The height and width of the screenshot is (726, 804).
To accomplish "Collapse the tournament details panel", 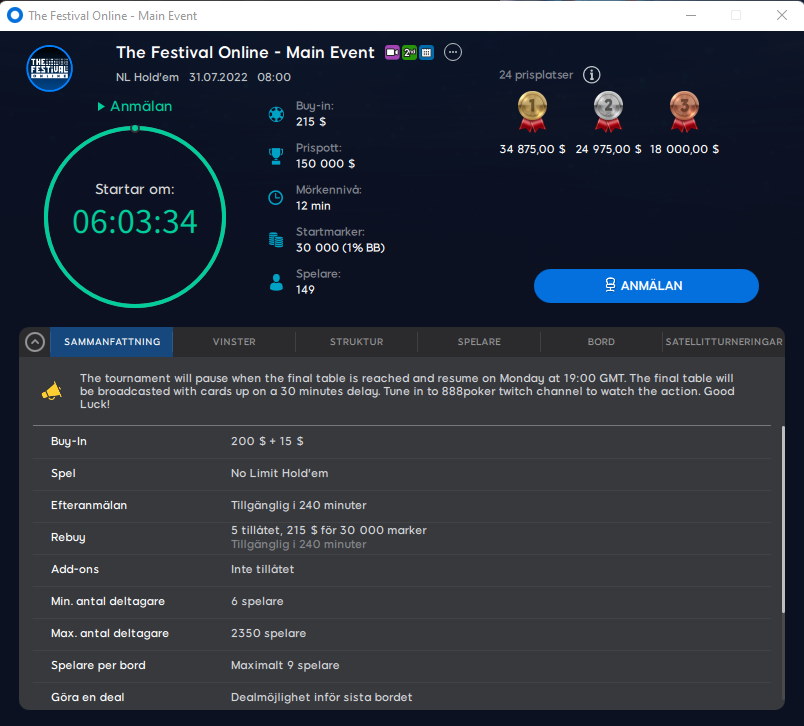I will point(35,342).
